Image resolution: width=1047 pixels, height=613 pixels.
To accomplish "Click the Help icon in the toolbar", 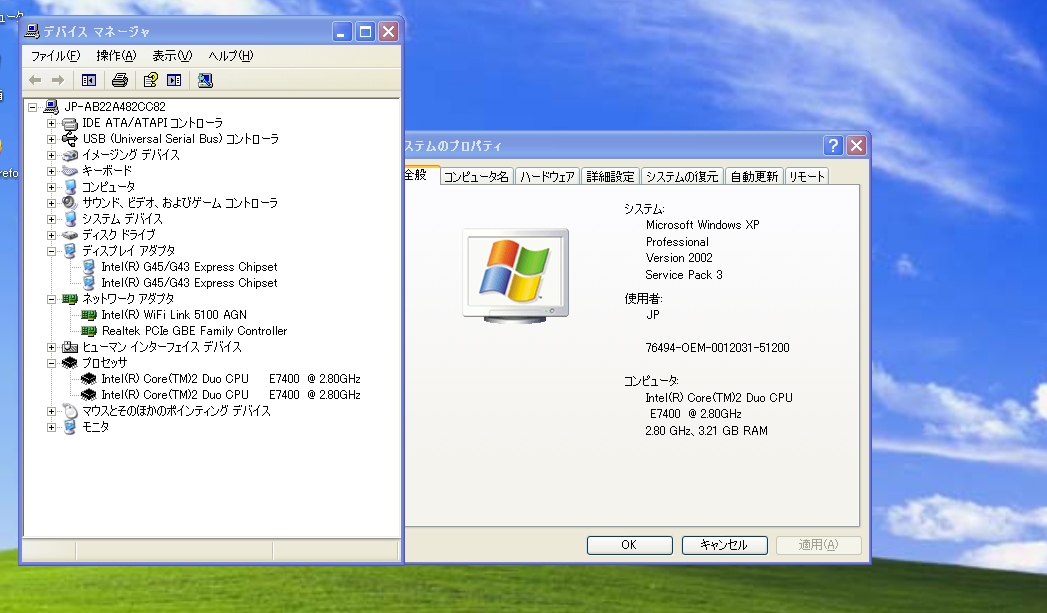I will coord(149,79).
